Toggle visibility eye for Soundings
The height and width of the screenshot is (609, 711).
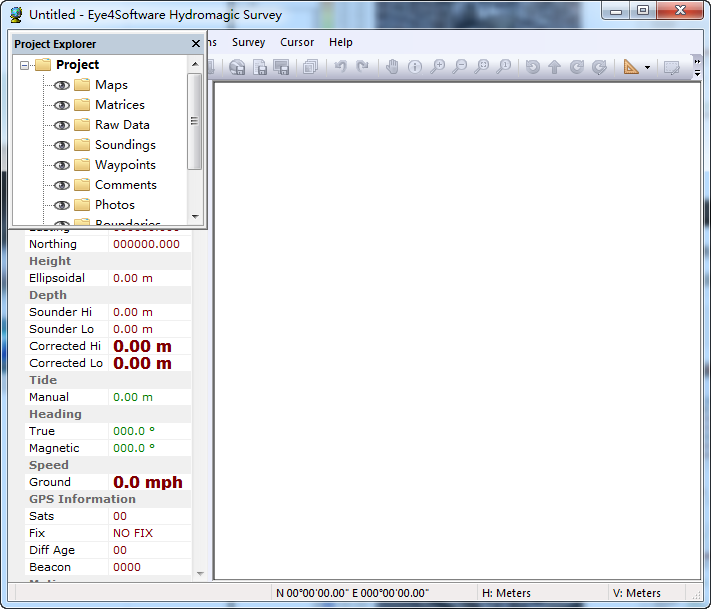62,145
